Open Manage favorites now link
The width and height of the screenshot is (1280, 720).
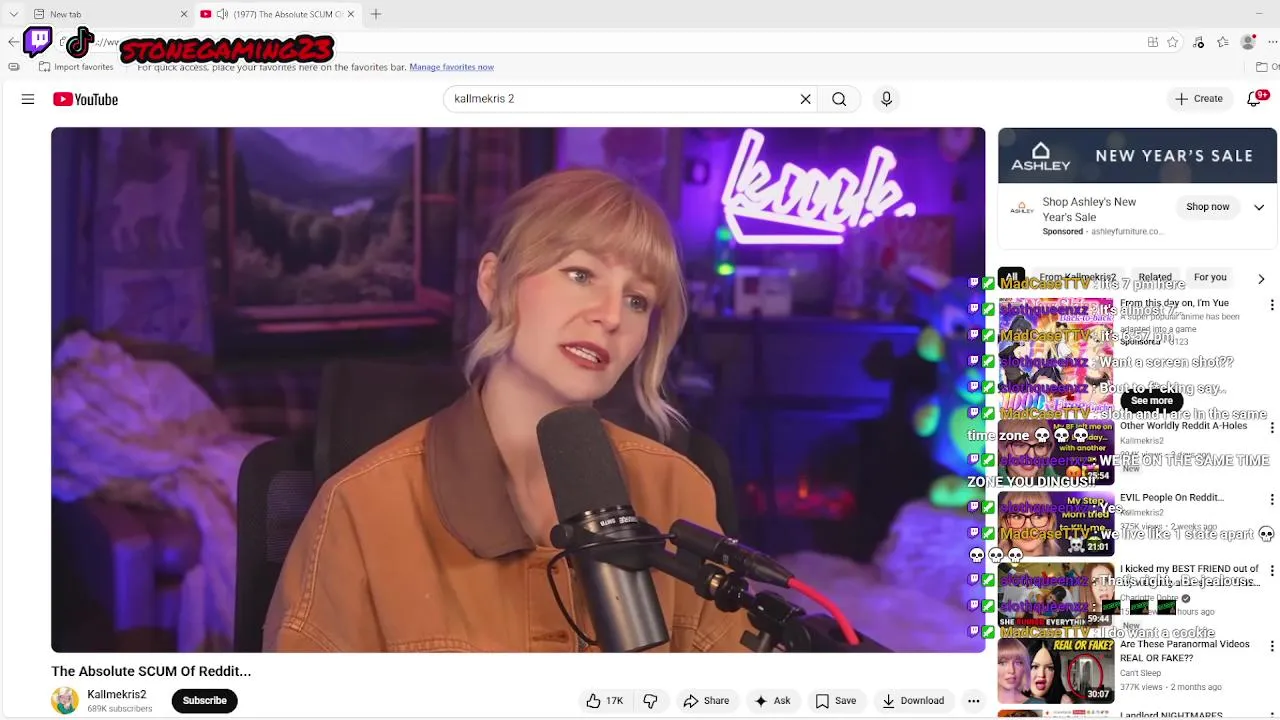(451, 67)
